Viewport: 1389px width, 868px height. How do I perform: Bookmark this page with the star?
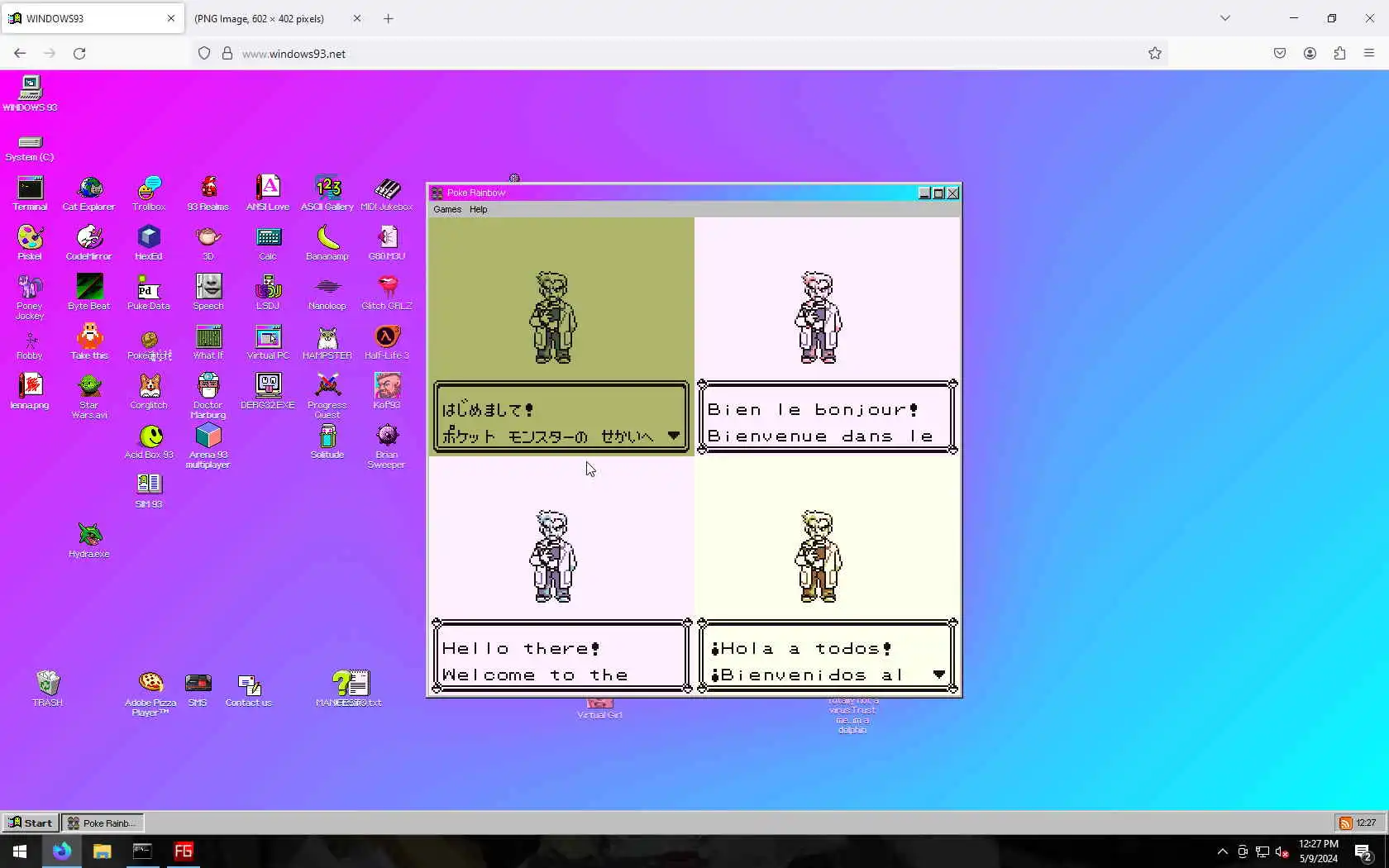click(1155, 54)
